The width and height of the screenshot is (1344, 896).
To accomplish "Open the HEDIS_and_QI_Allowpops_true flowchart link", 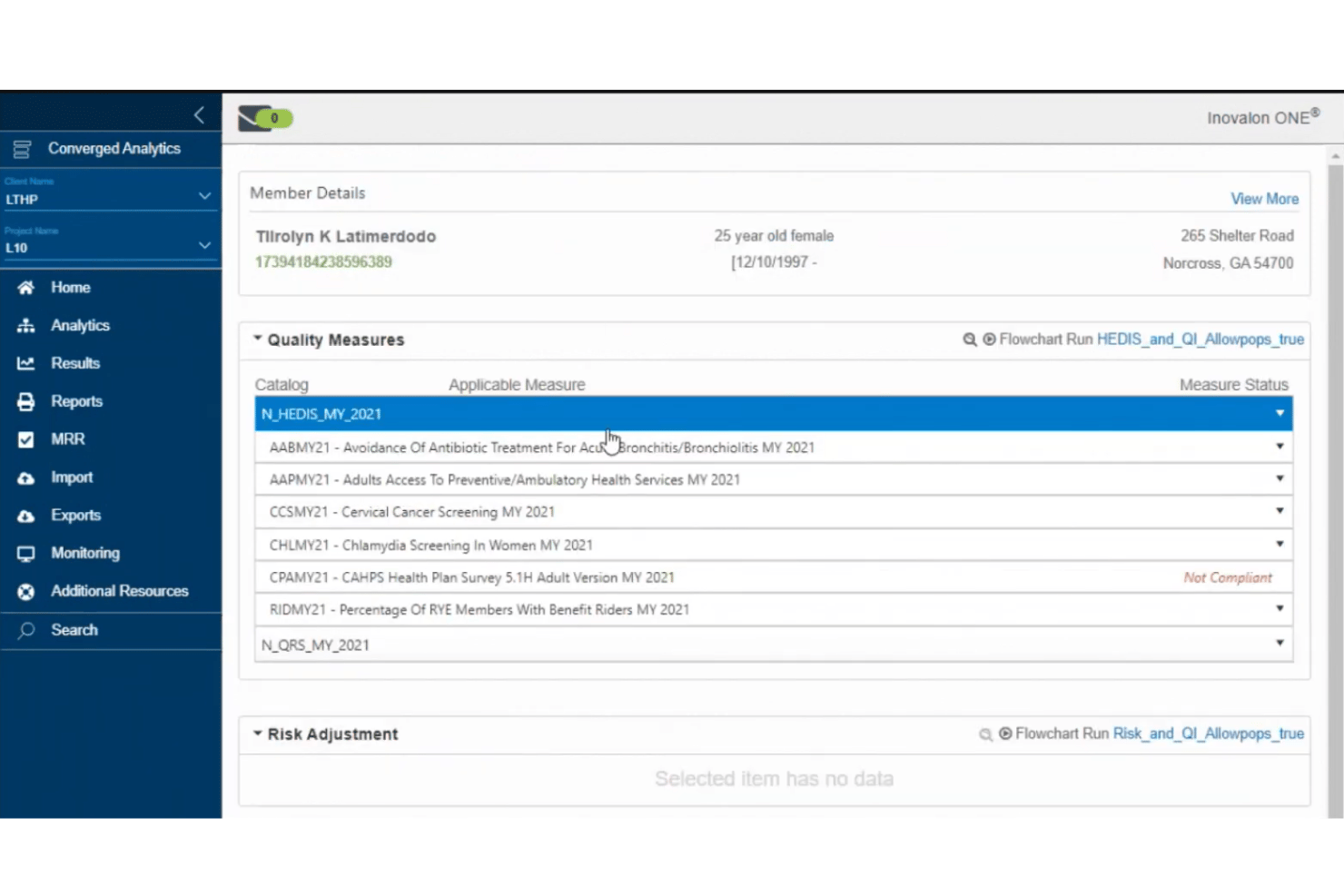I will pyautogui.click(x=1201, y=340).
